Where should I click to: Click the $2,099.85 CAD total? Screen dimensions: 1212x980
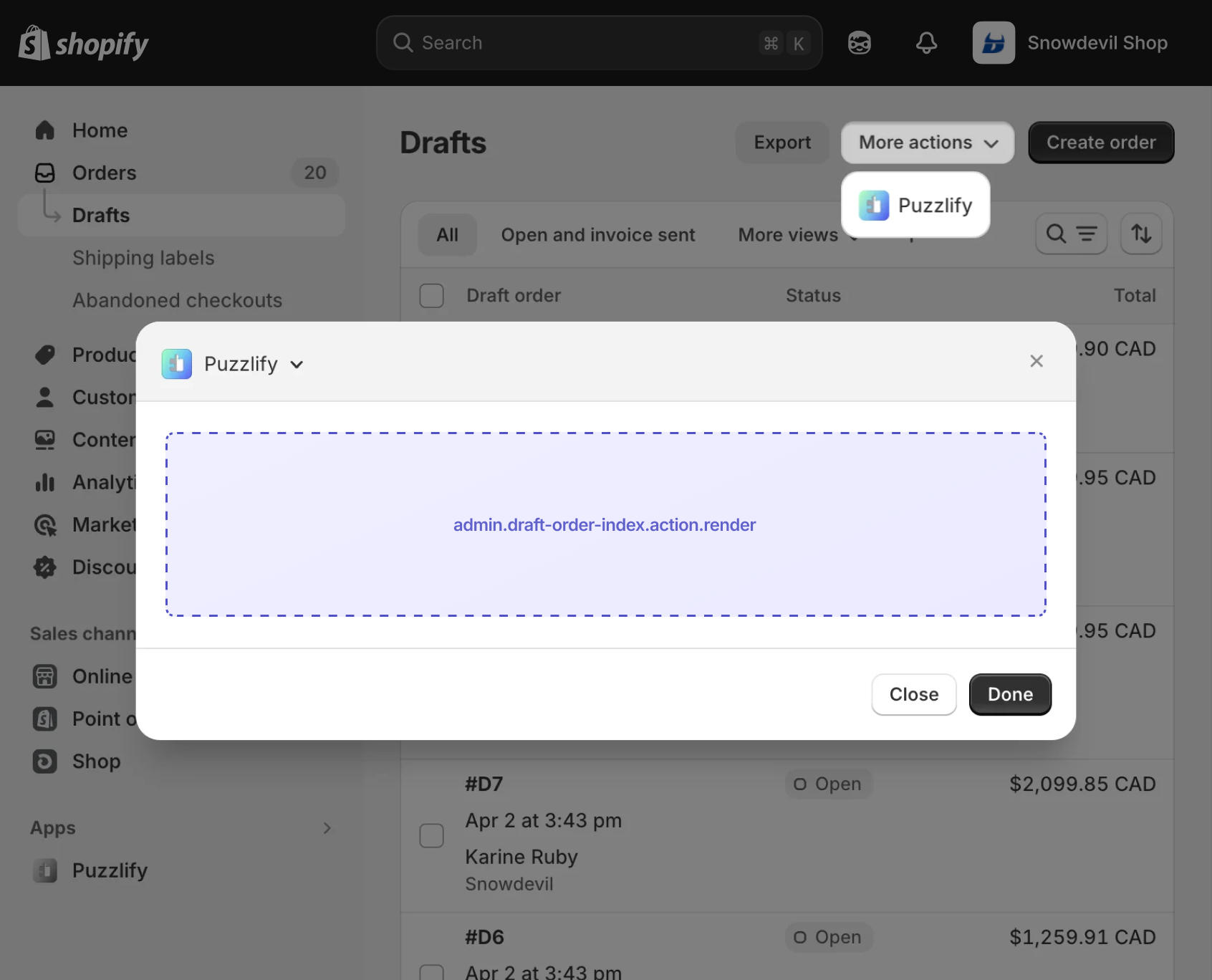click(1082, 784)
